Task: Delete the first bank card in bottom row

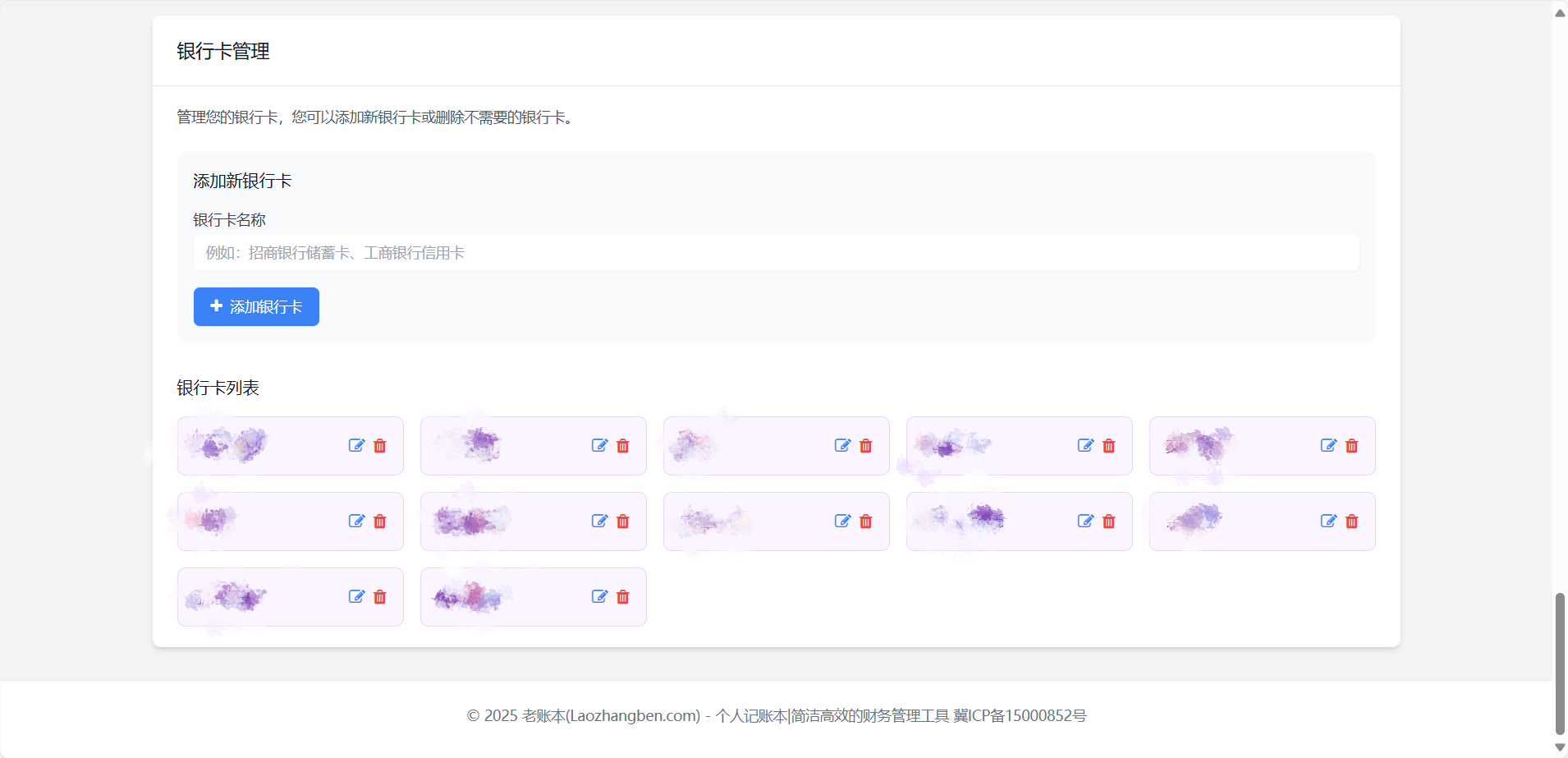Action: [x=380, y=597]
